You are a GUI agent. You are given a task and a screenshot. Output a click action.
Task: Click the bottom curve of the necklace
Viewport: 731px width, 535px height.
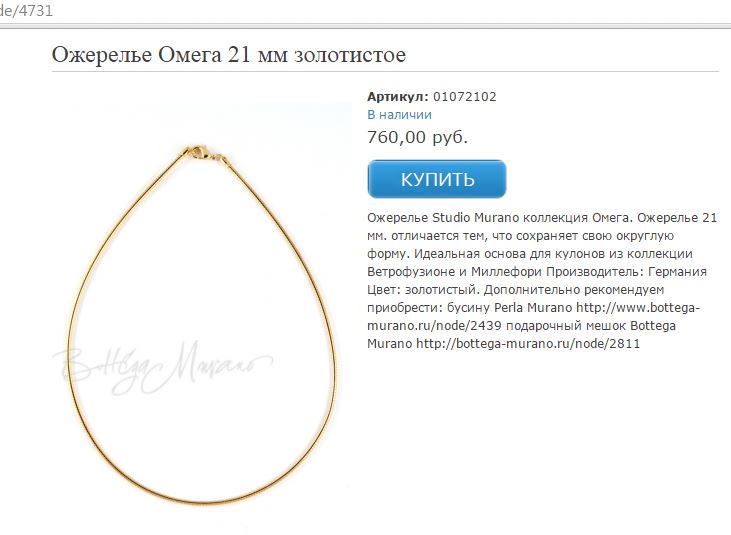tap(200, 500)
